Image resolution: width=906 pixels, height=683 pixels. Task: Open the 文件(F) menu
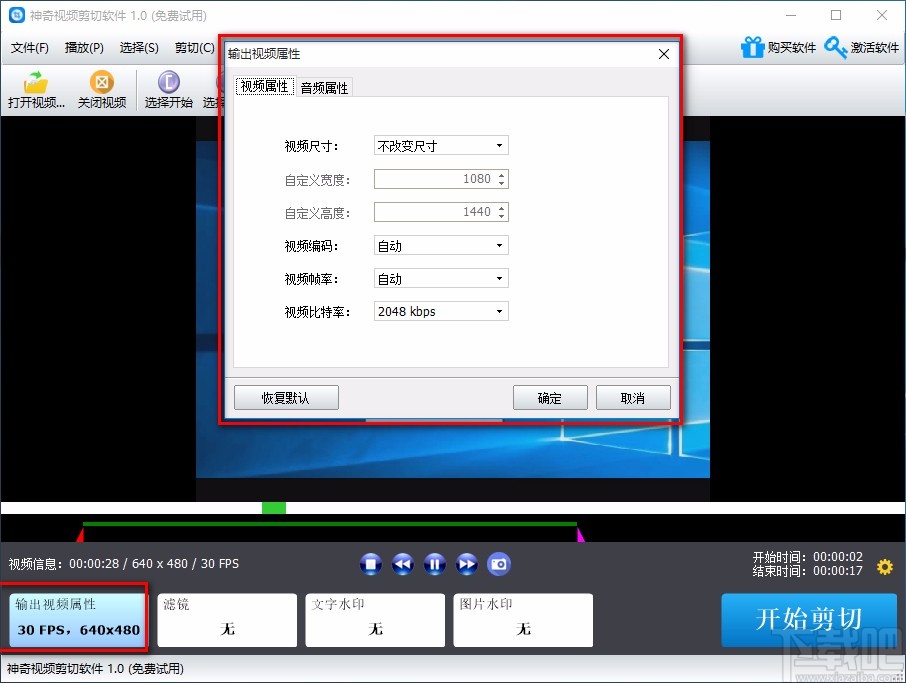29,47
